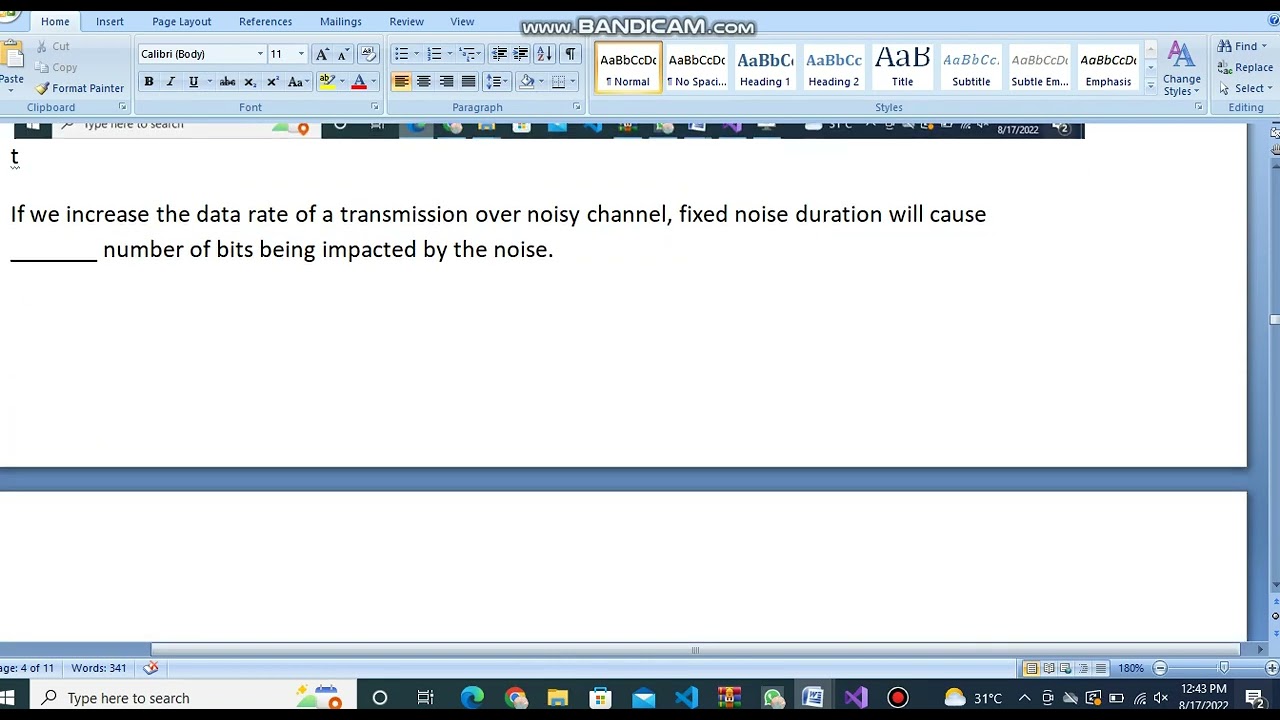Image resolution: width=1280 pixels, height=720 pixels.
Task: Click the Multilevel list icon
Action: 467,54
